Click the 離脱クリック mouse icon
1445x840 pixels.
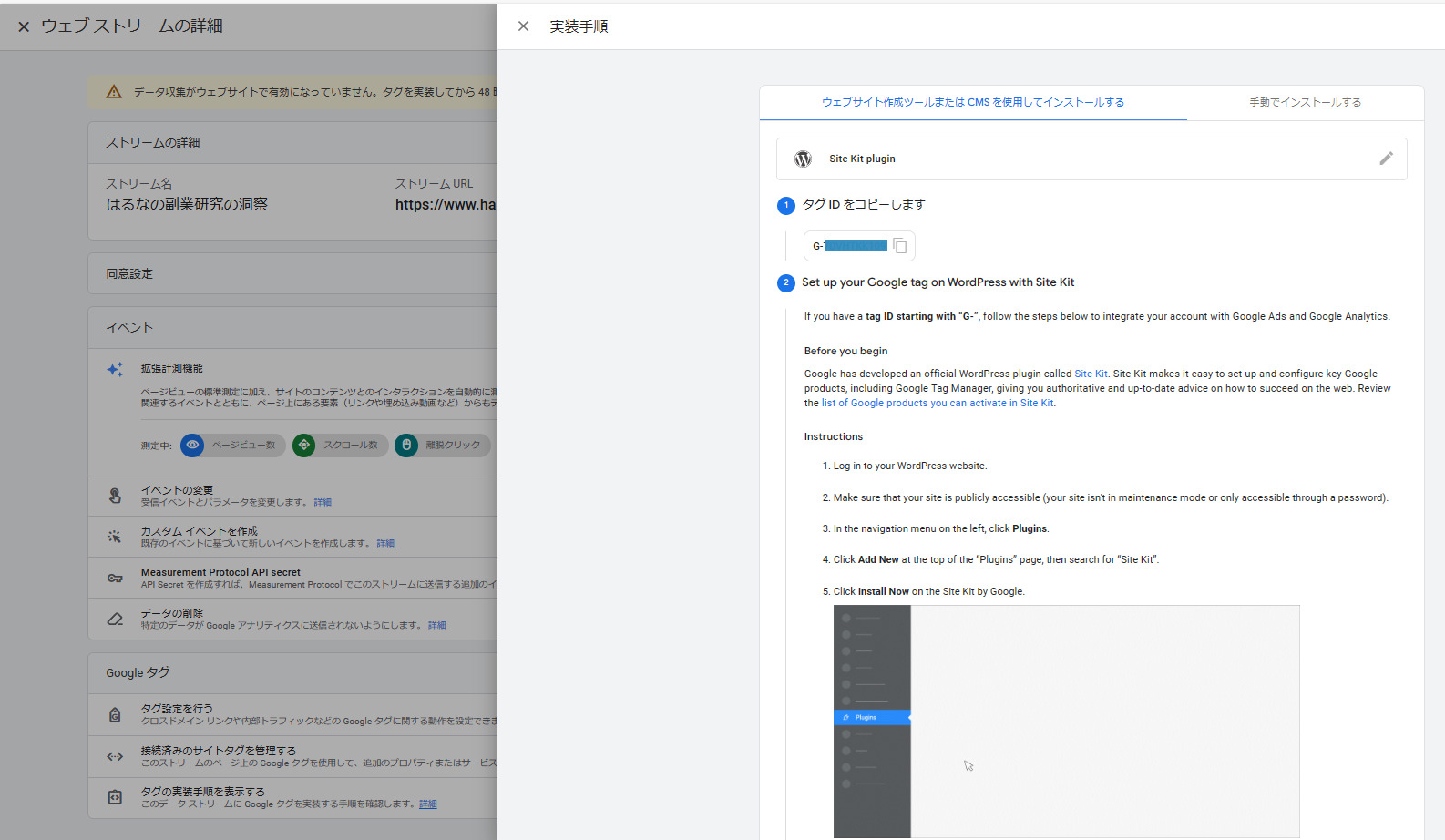(x=406, y=445)
